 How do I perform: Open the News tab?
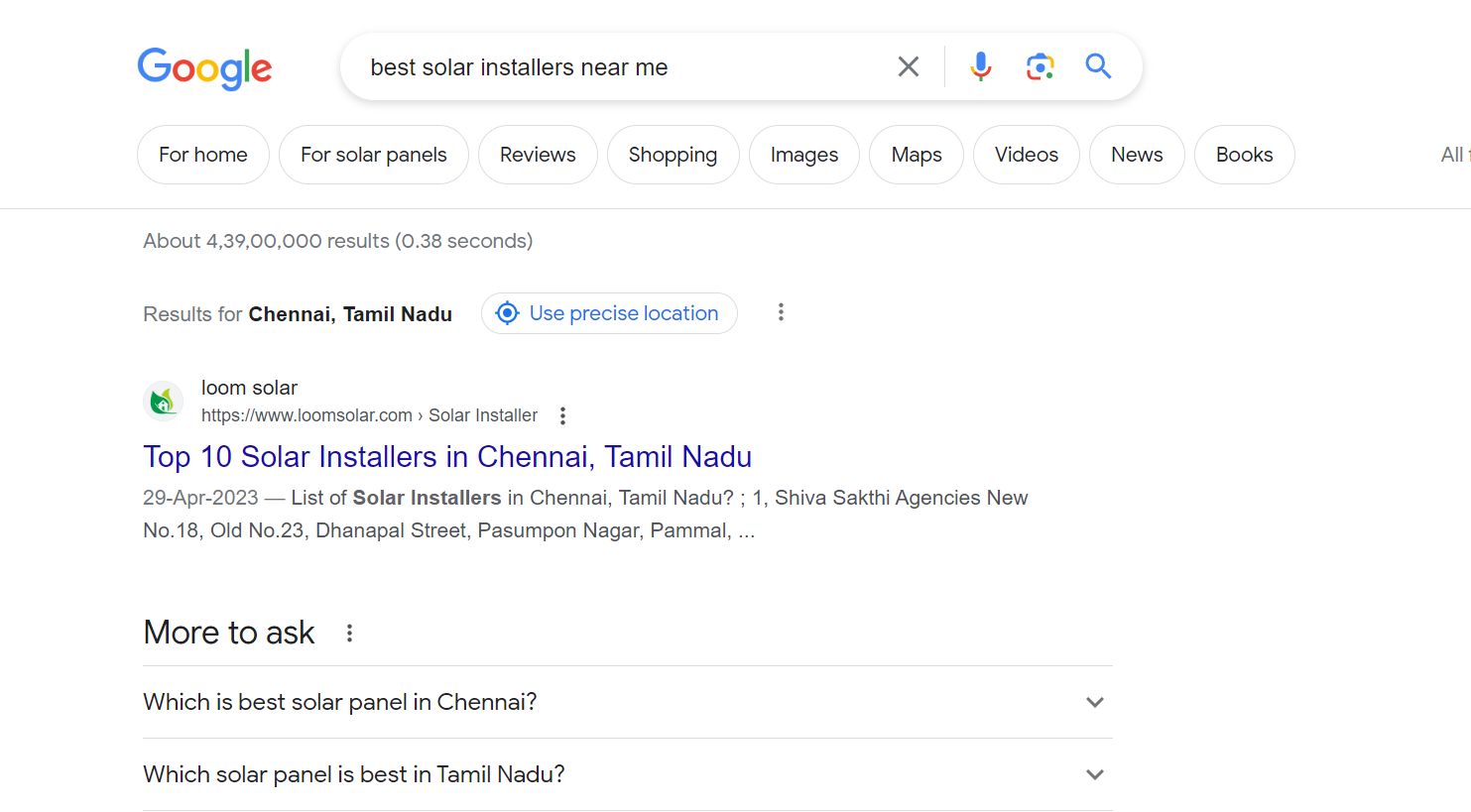coord(1136,155)
